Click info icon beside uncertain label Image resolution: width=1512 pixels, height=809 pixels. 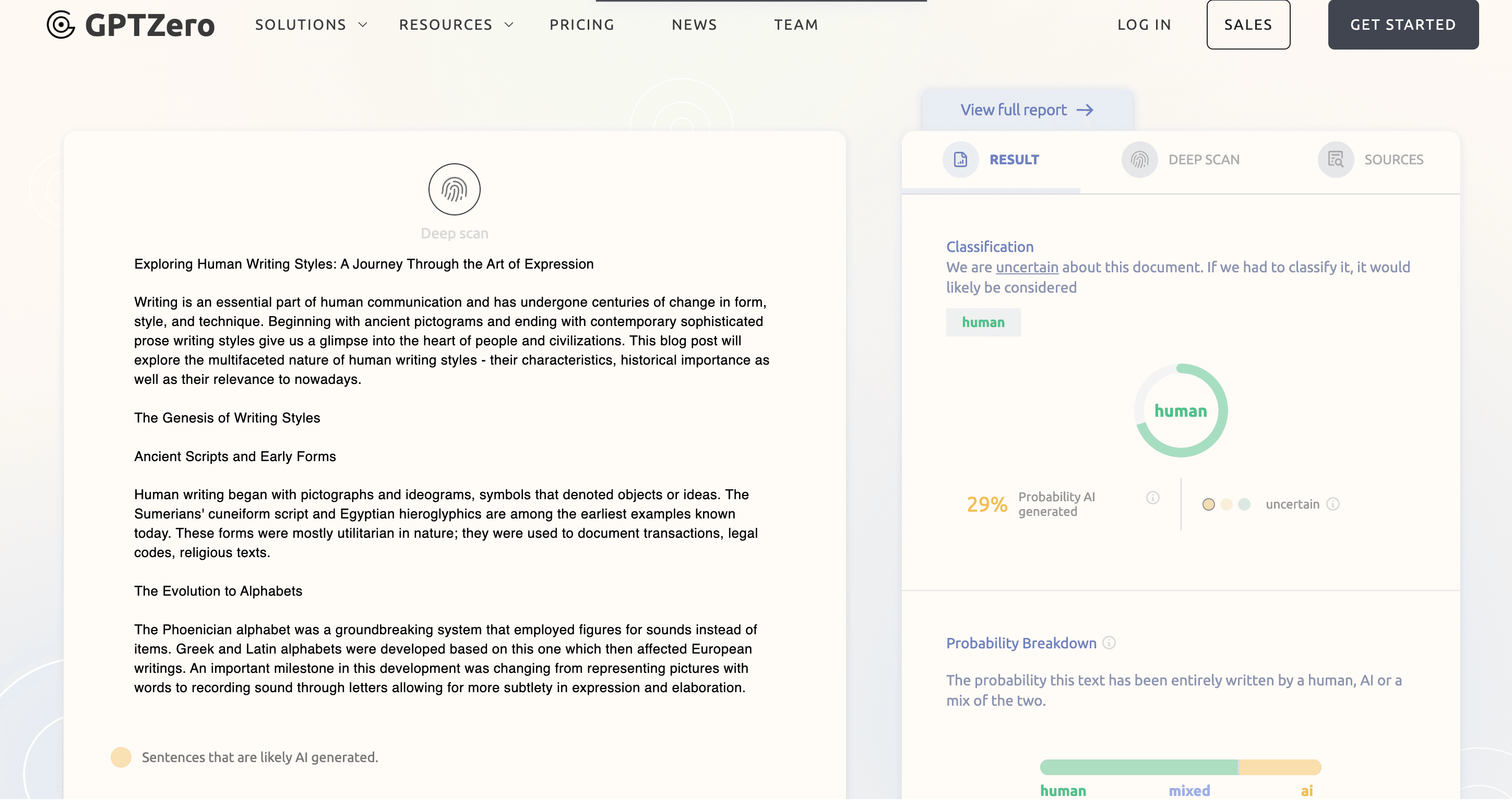pyautogui.click(x=1333, y=504)
